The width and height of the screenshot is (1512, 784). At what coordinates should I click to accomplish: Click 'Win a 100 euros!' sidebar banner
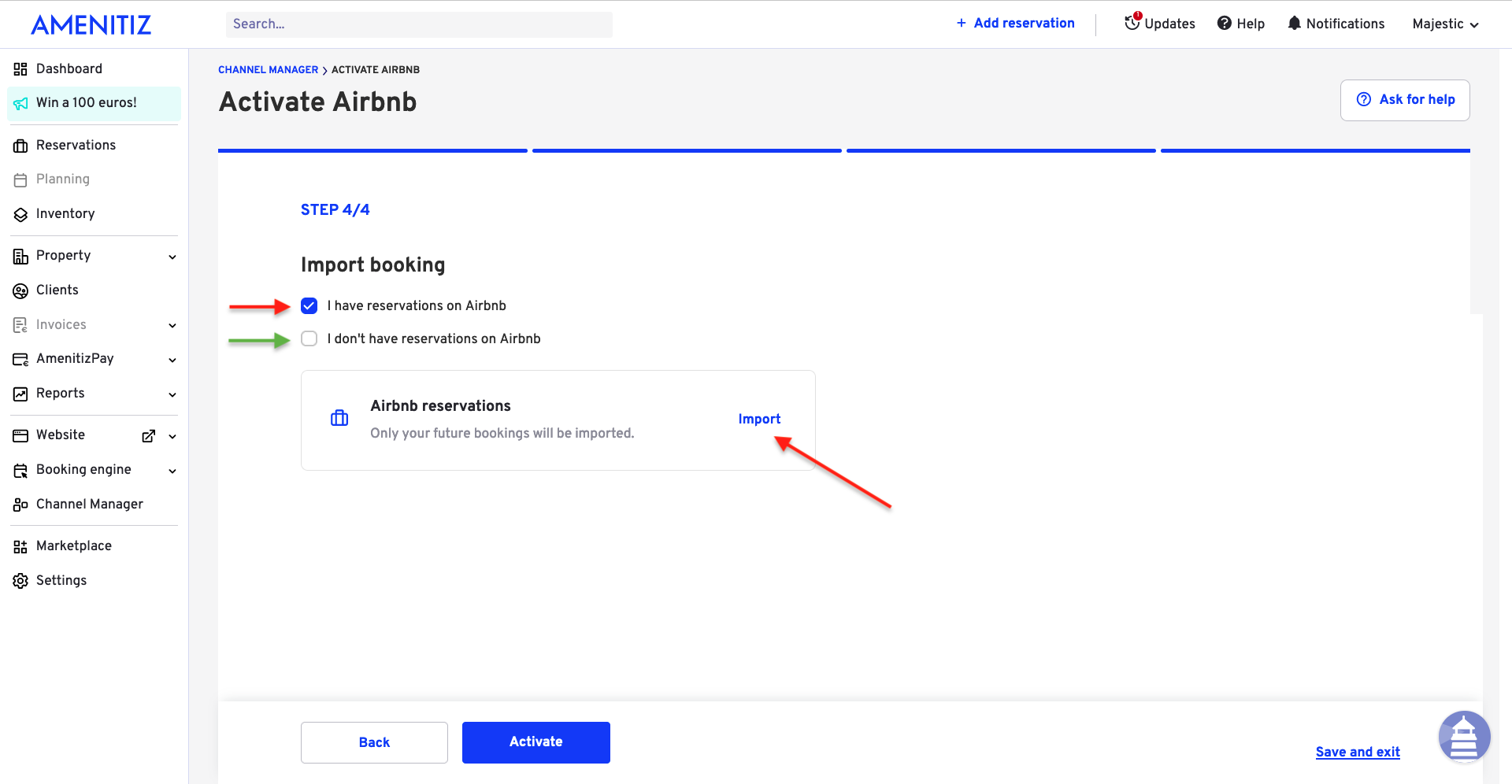pyautogui.click(x=94, y=103)
